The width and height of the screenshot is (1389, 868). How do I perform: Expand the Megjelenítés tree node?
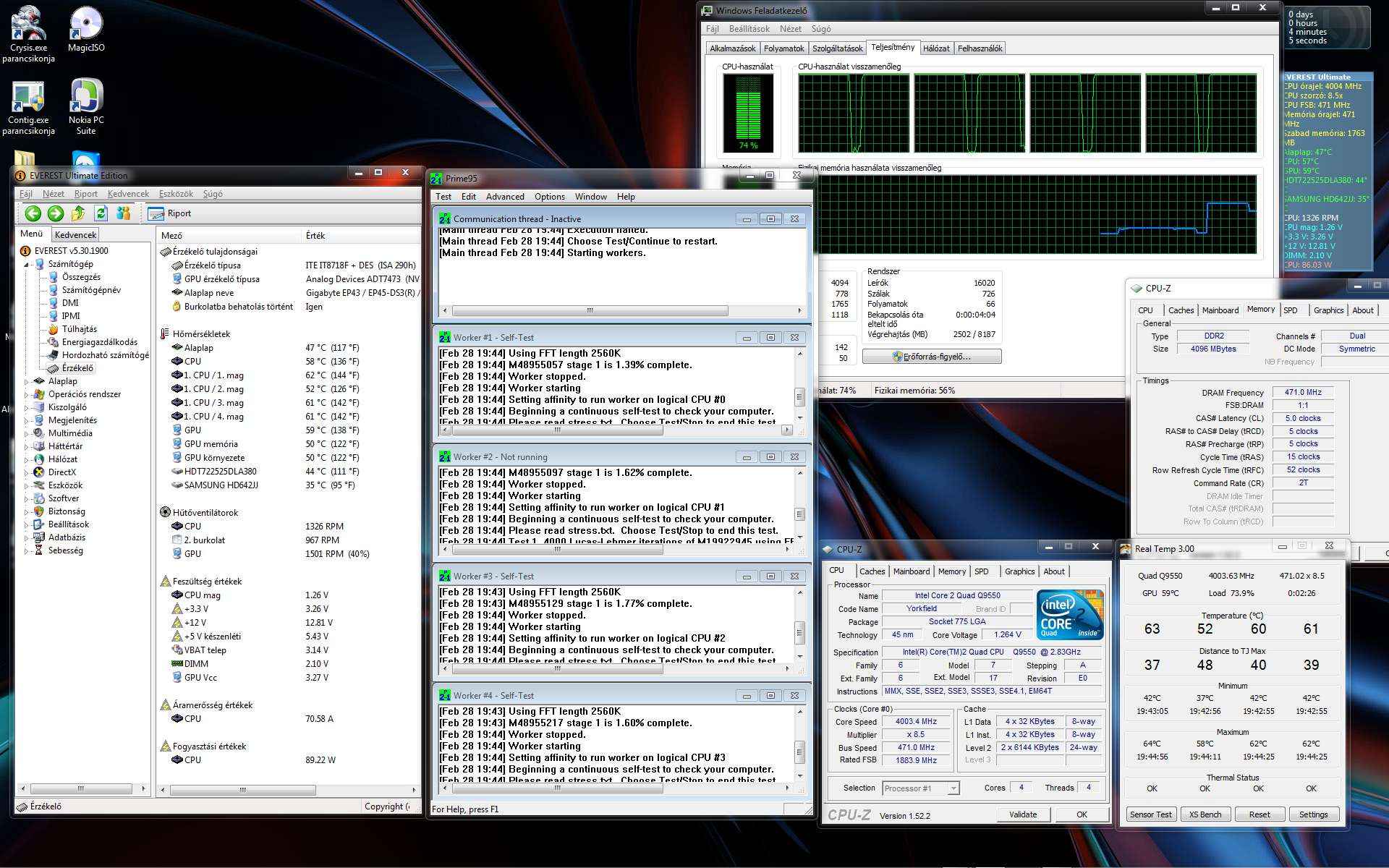(27, 420)
